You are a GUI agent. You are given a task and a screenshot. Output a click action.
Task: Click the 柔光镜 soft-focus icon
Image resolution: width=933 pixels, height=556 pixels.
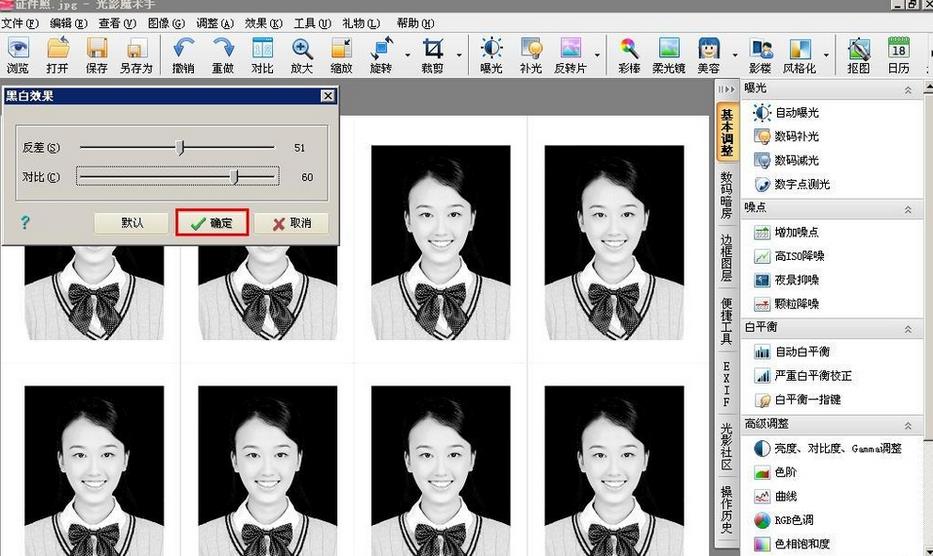(669, 54)
